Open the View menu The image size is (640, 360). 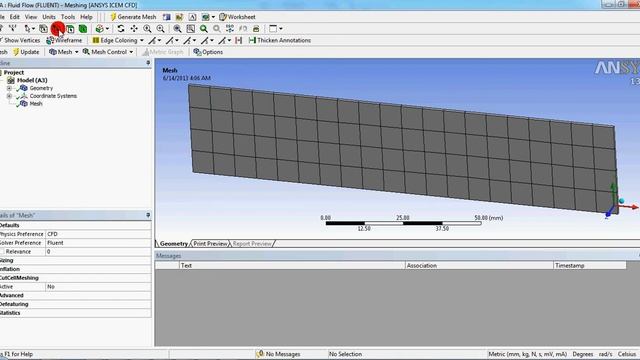[x=31, y=17]
